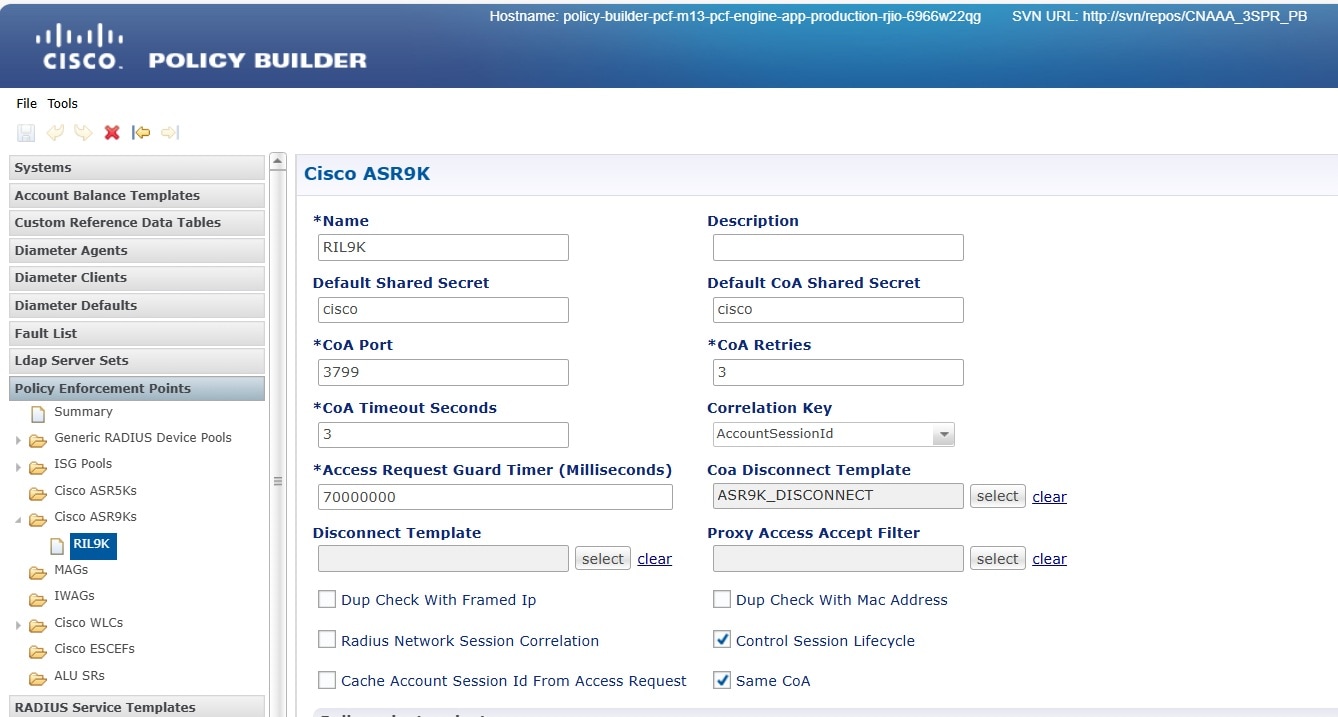Expand Account Balance Templates section
This screenshot has height=717, width=1338.
[137, 195]
